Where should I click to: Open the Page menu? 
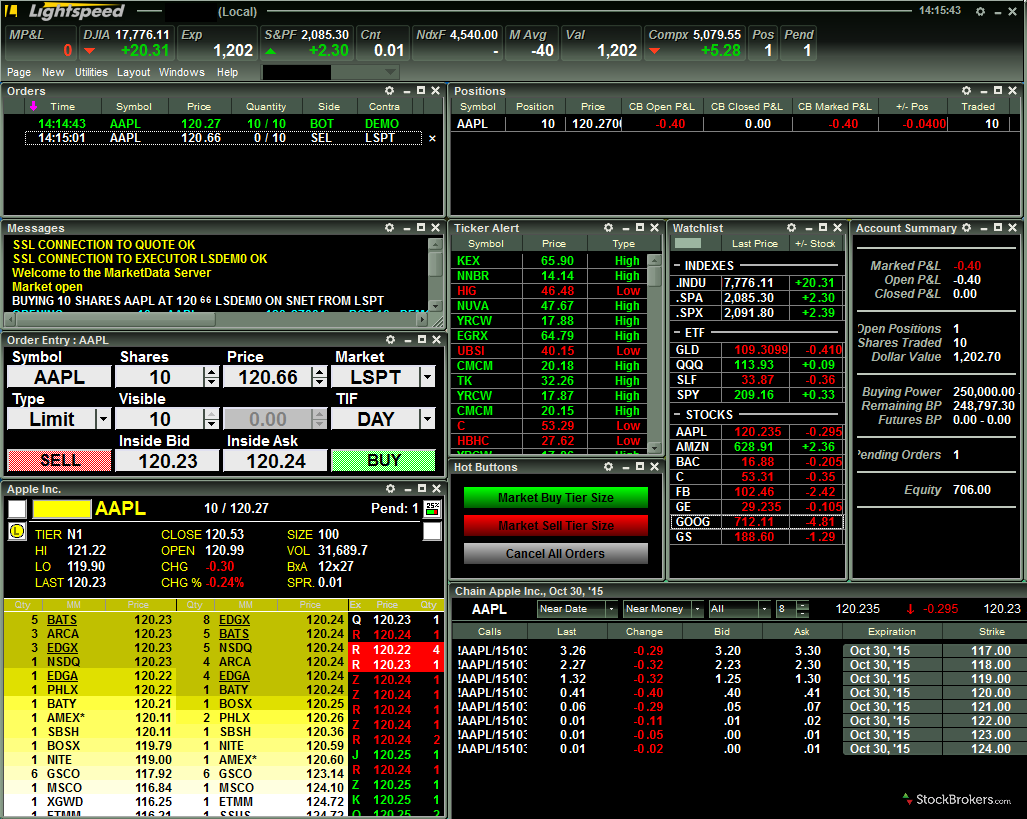(19, 72)
